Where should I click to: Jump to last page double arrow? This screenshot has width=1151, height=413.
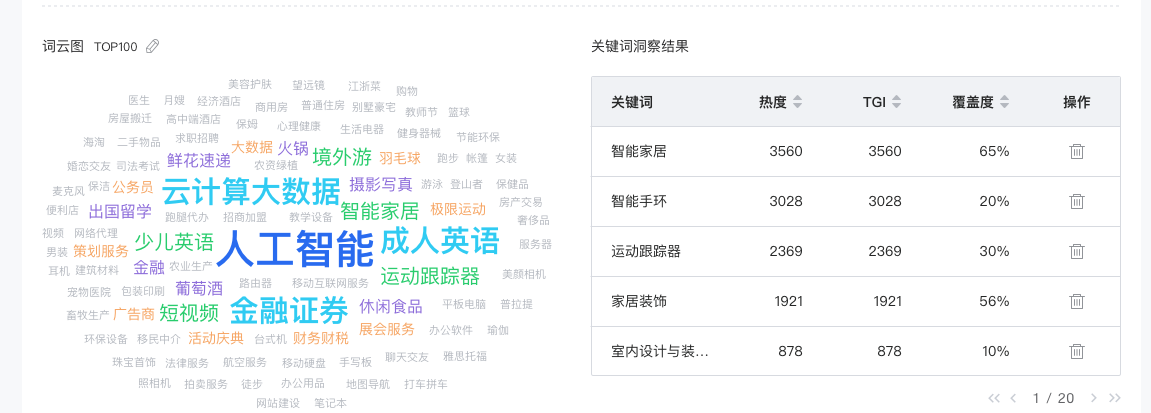click(x=1115, y=398)
